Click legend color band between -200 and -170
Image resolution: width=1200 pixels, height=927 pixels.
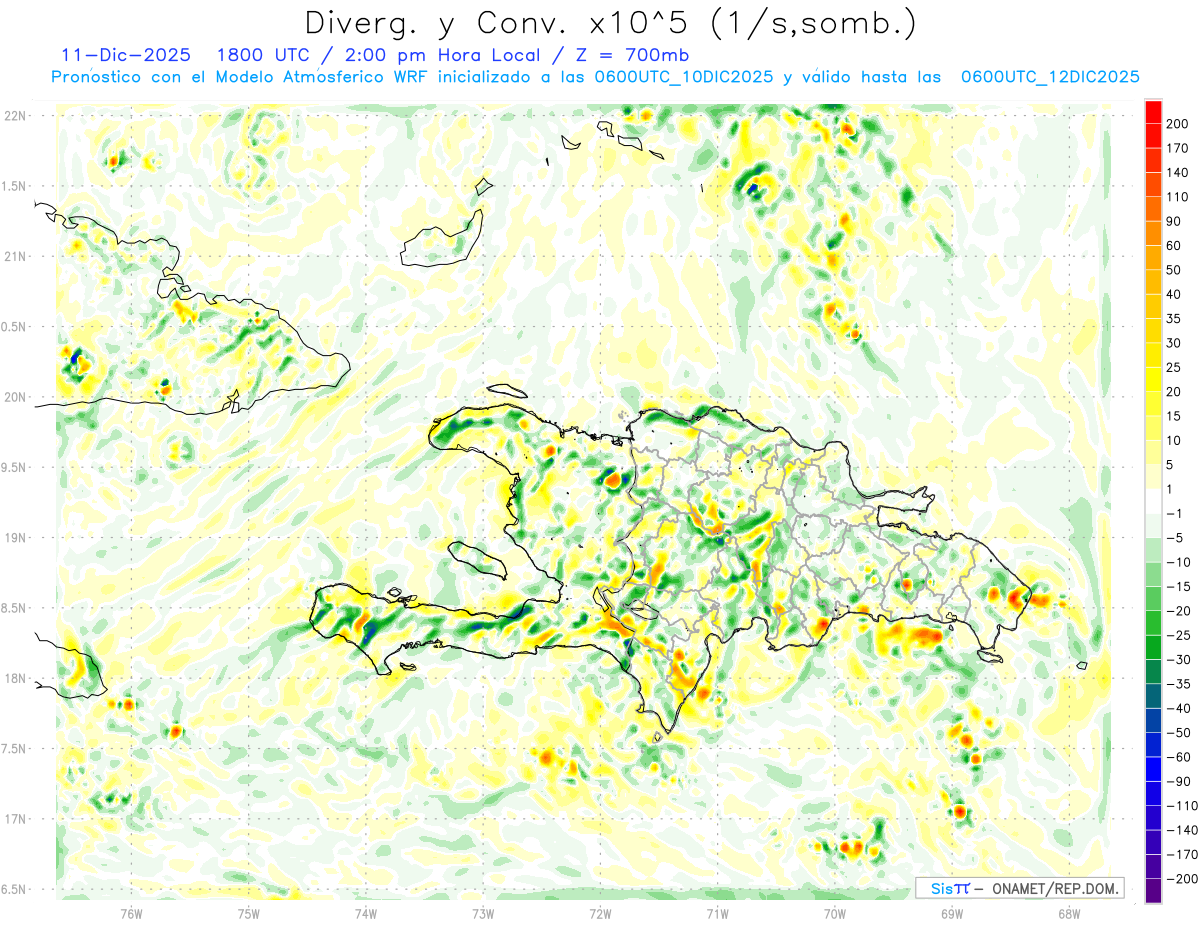tap(1153, 869)
